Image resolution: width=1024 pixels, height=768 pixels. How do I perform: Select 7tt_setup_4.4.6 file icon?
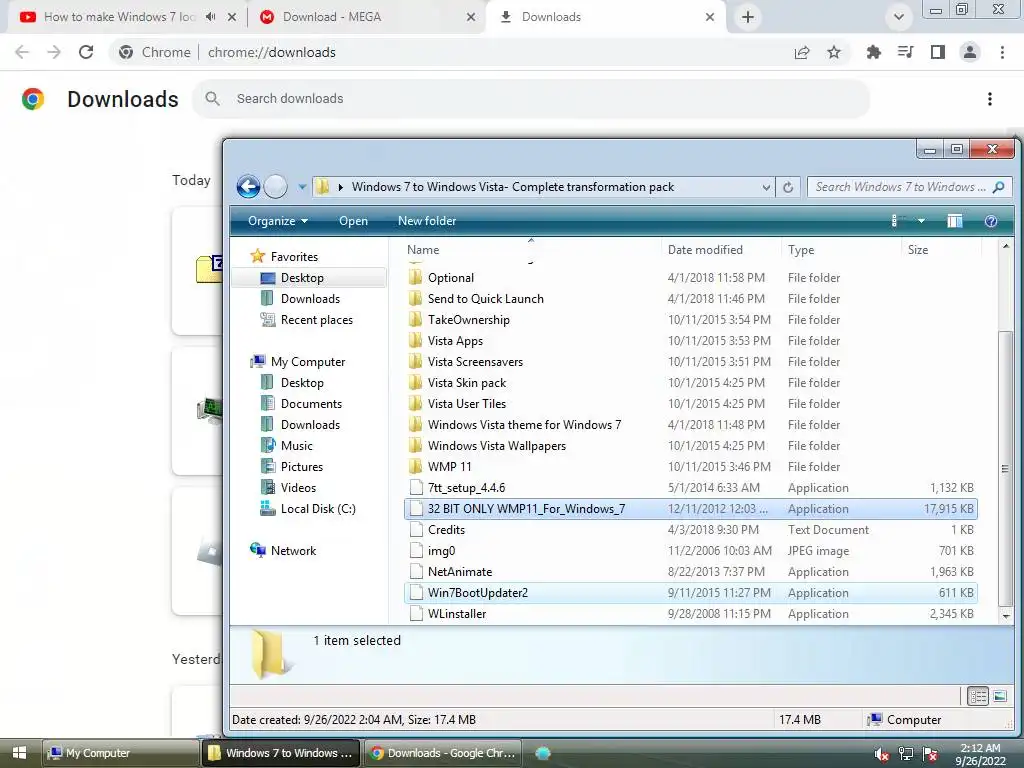pyautogui.click(x=416, y=487)
